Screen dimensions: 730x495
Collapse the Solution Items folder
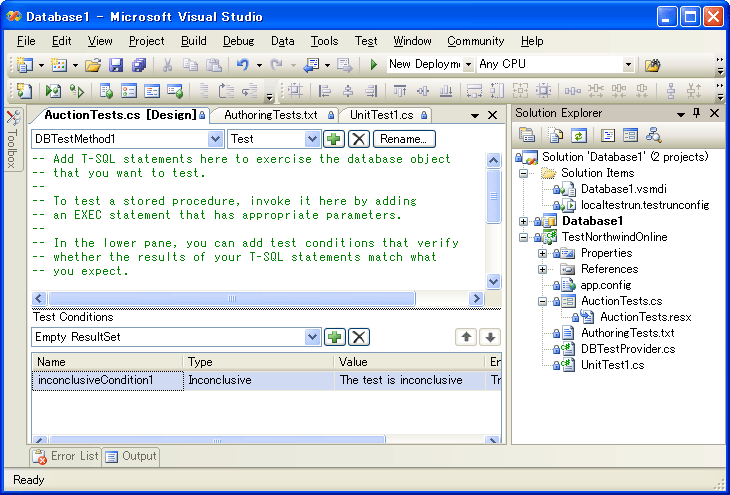tap(524, 173)
